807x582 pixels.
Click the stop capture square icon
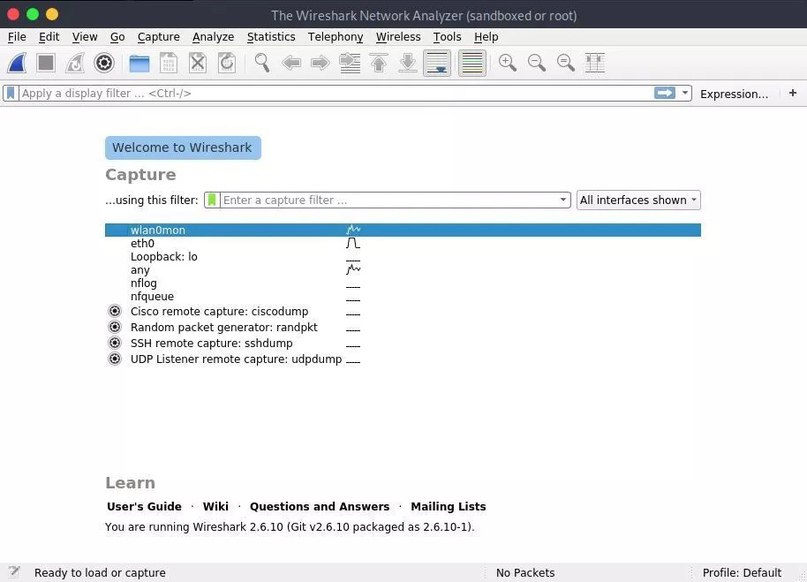coord(46,63)
